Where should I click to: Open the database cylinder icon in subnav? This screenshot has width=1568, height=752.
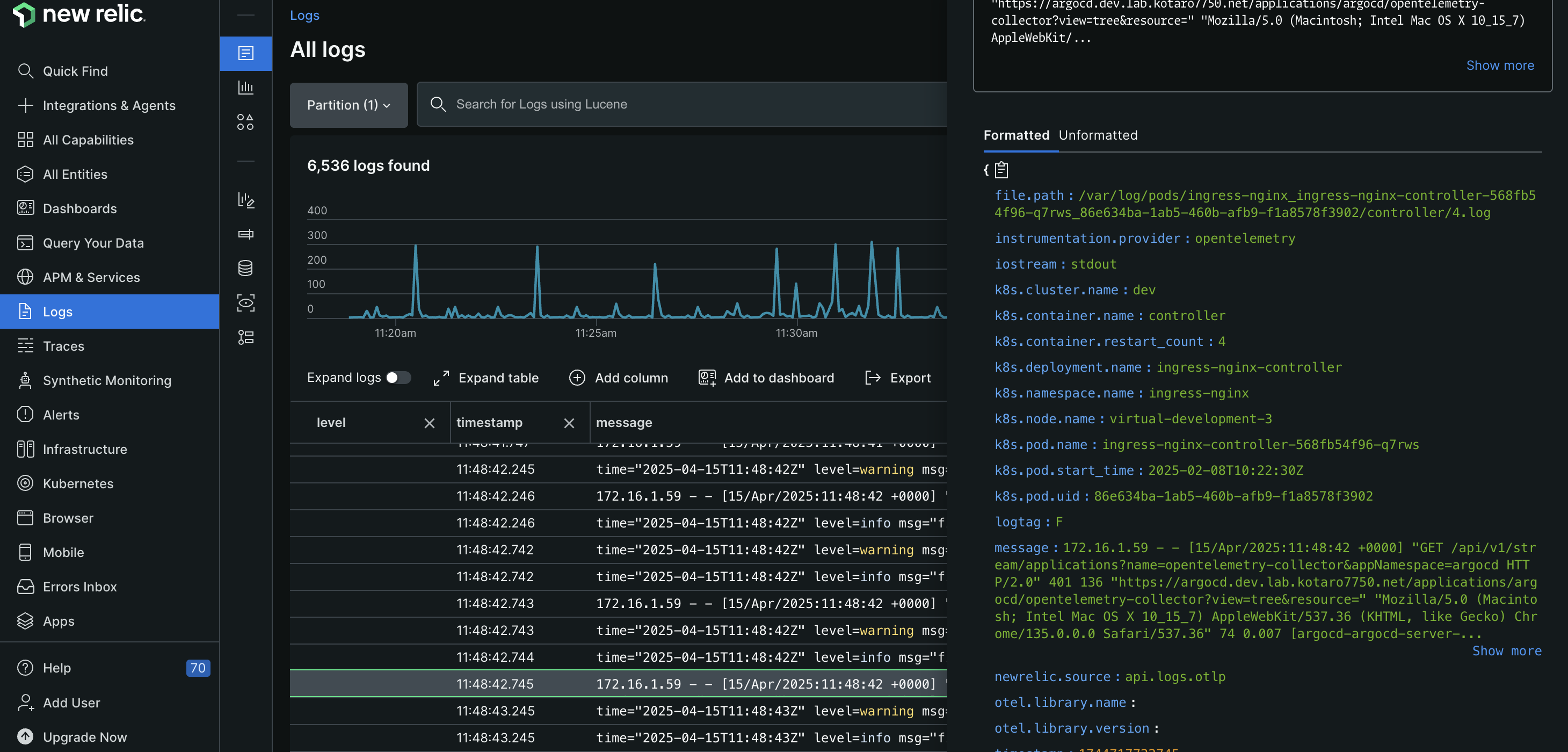[246, 269]
